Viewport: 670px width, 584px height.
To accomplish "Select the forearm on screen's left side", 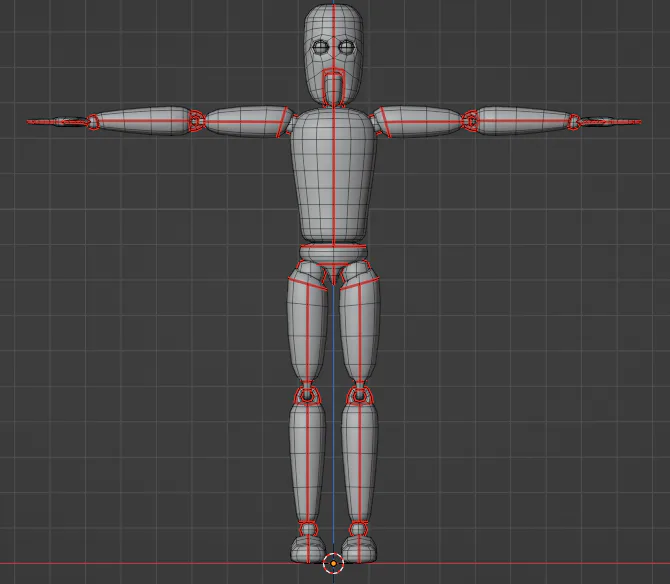I will pyautogui.click(x=141, y=121).
